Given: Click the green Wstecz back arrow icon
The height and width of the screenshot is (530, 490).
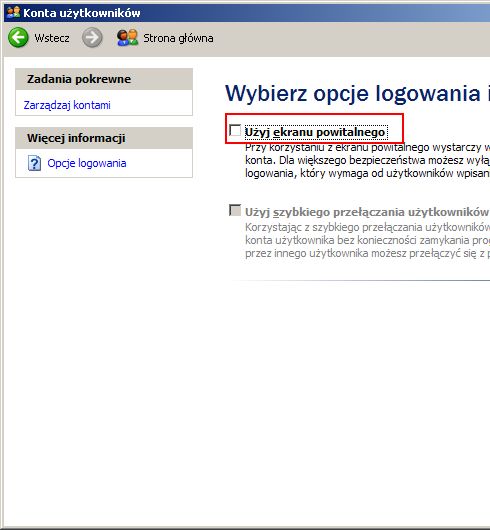Looking at the screenshot, I should [18, 38].
